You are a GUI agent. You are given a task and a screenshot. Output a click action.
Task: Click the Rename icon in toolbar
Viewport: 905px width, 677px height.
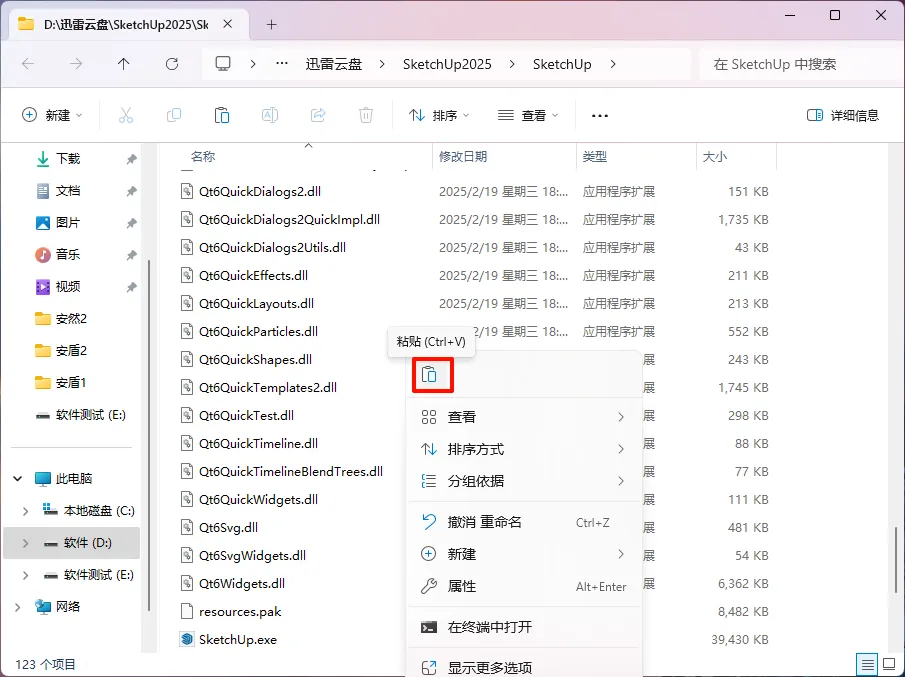[x=270, y=115]
